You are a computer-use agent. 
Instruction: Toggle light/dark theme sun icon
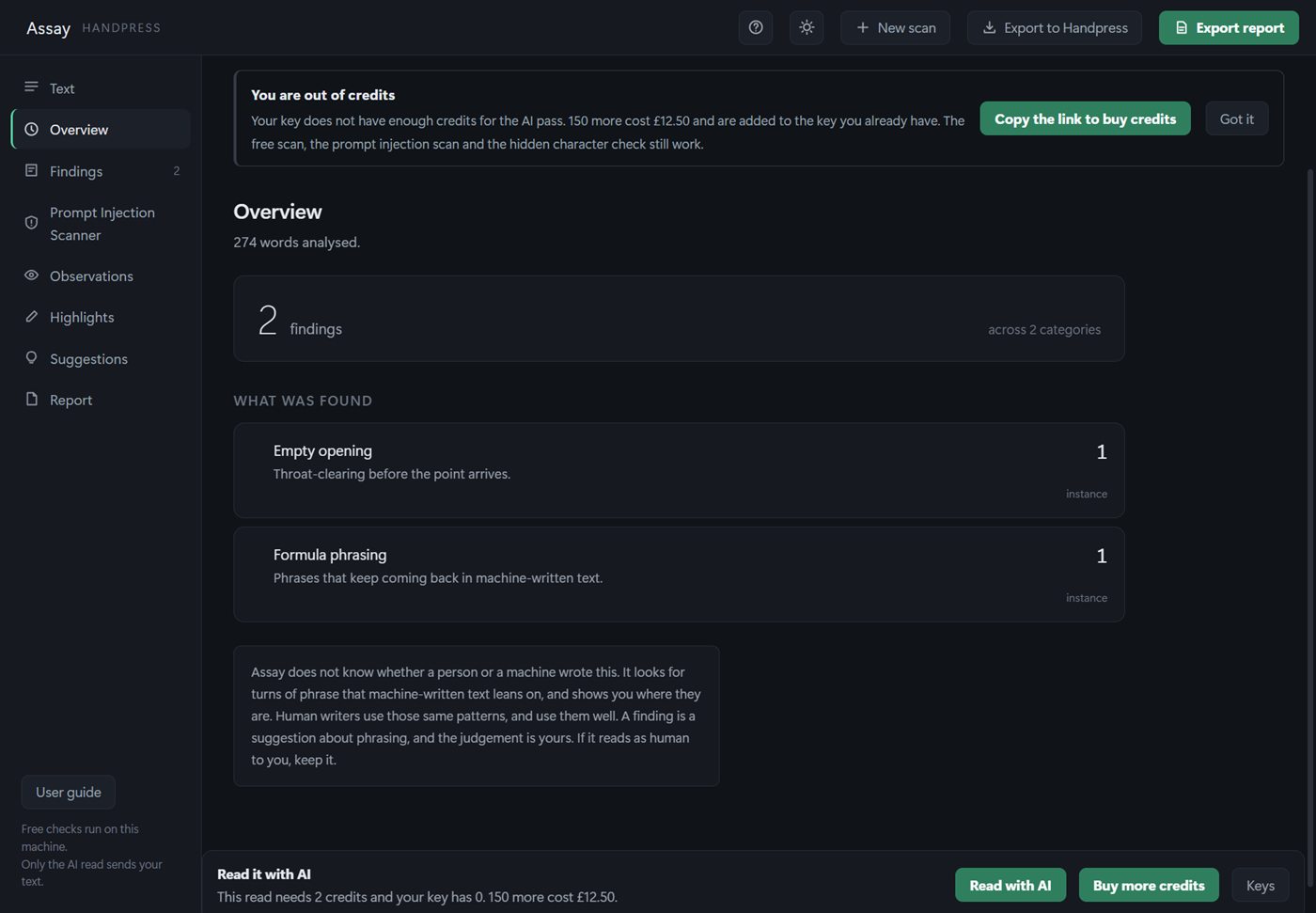point(807,28)
